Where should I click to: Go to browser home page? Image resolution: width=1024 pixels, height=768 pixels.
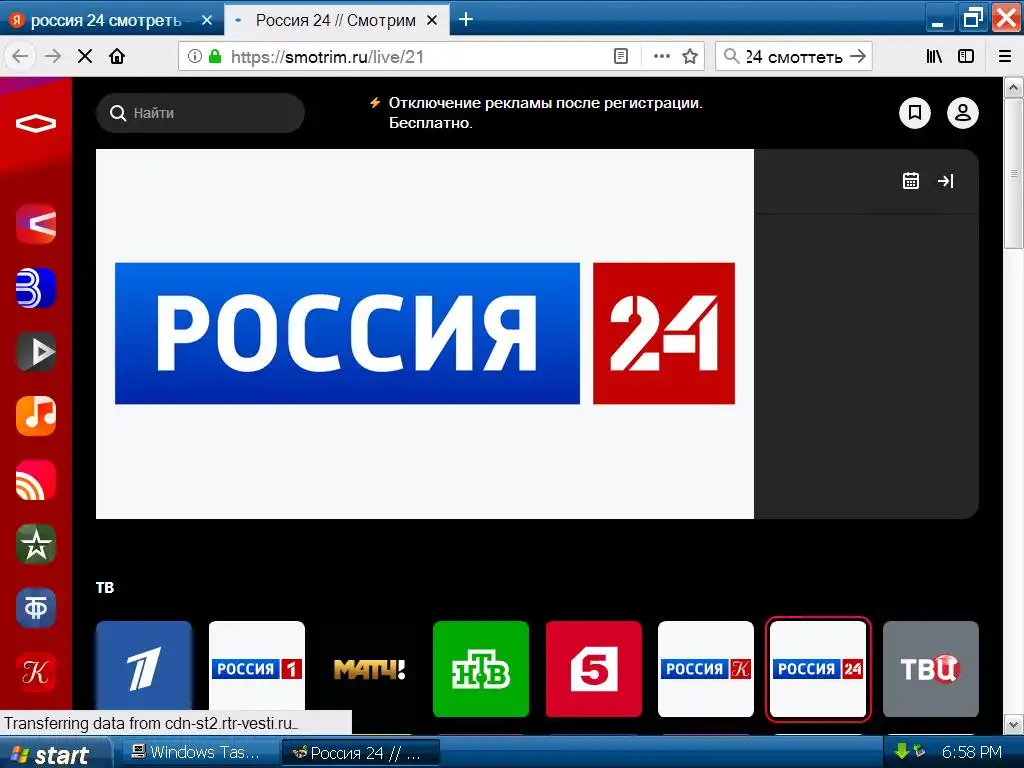tap(117, 56)
